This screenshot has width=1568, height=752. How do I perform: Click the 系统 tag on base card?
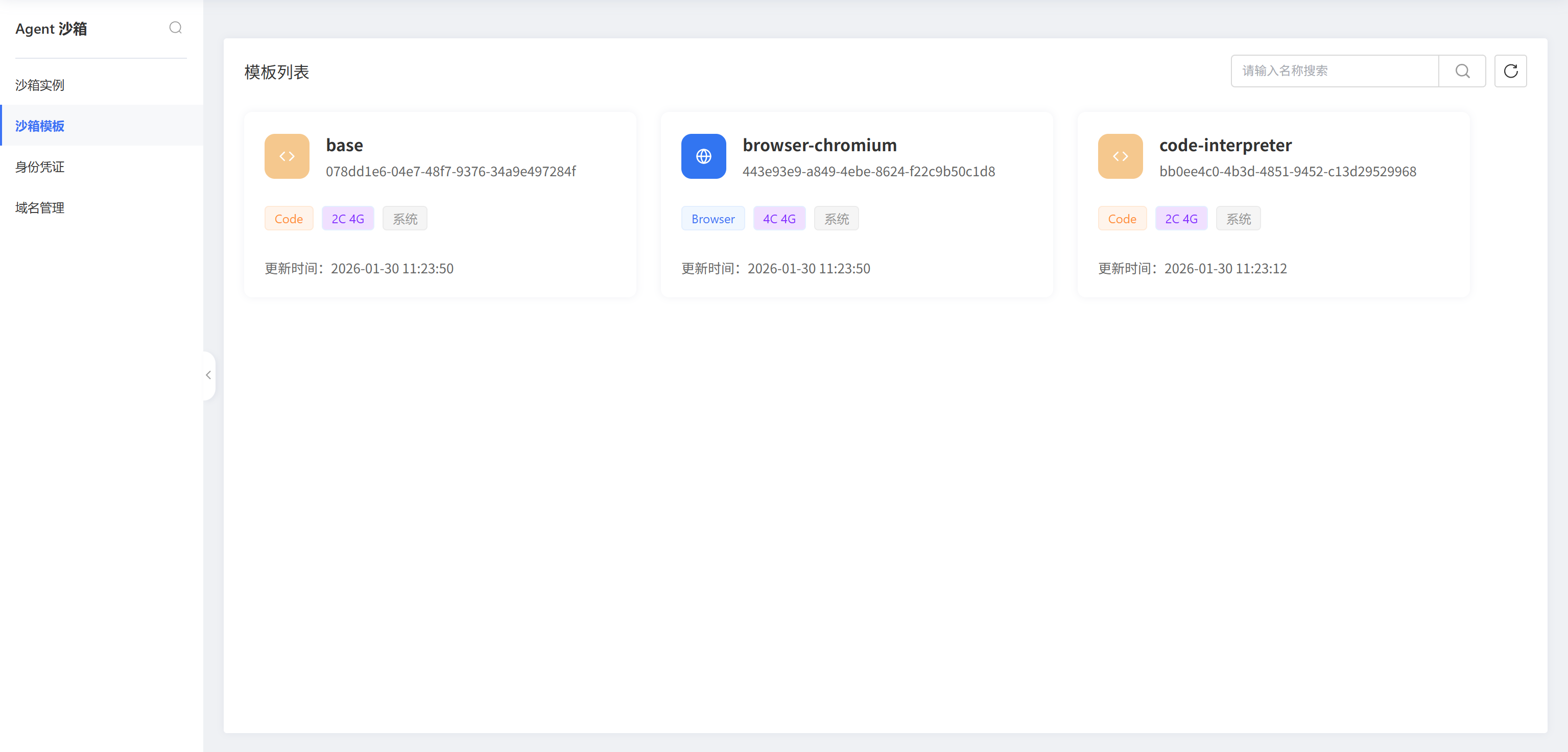coord(405,219)
